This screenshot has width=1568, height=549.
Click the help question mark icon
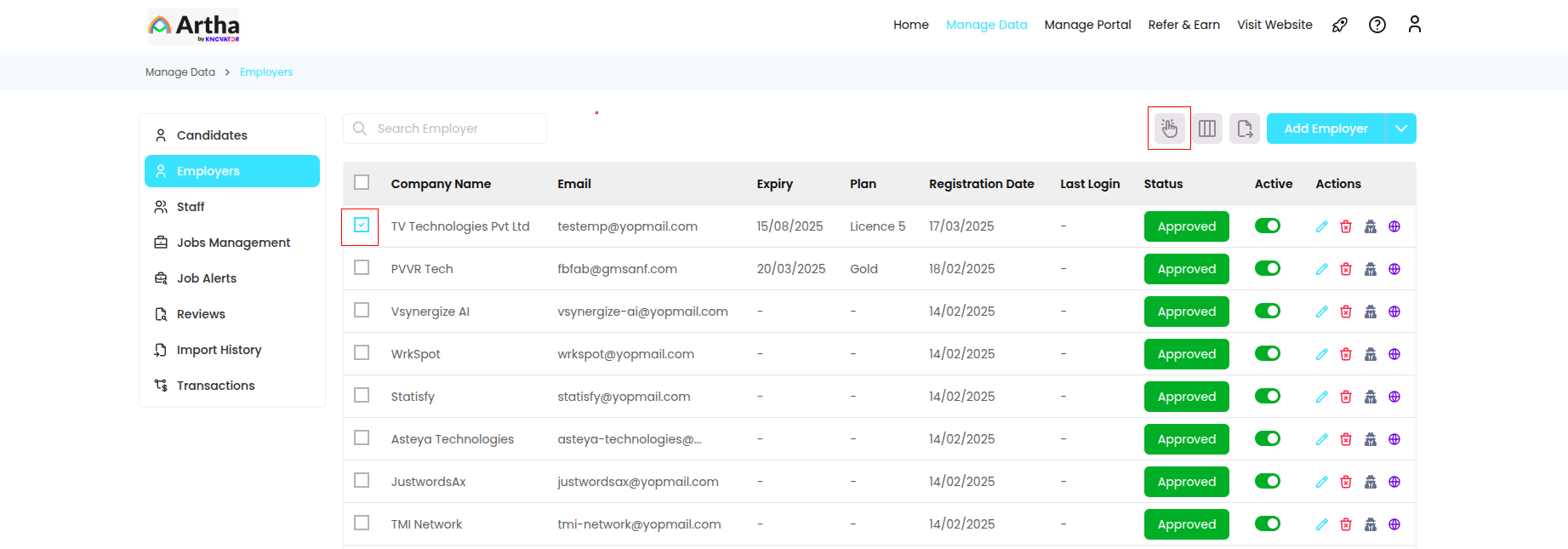pyautogui.click(x=1377, y=25)
